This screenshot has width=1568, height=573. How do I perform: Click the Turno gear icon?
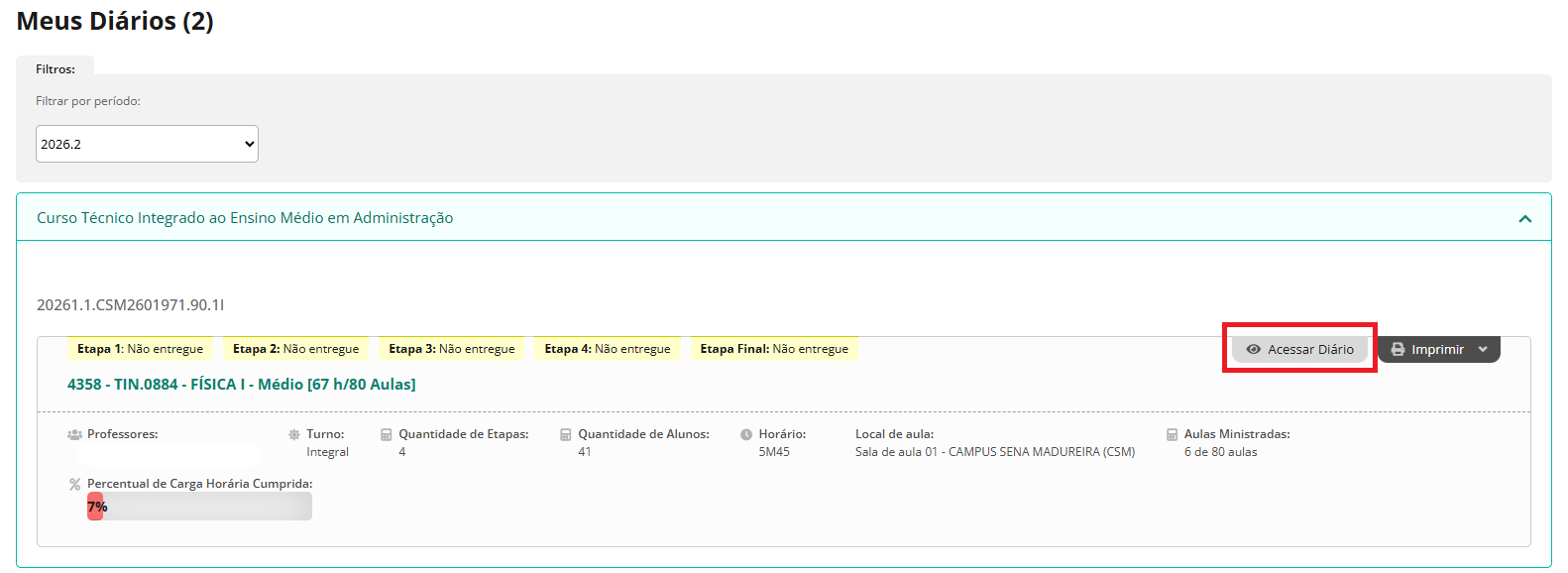coord(294,434)
